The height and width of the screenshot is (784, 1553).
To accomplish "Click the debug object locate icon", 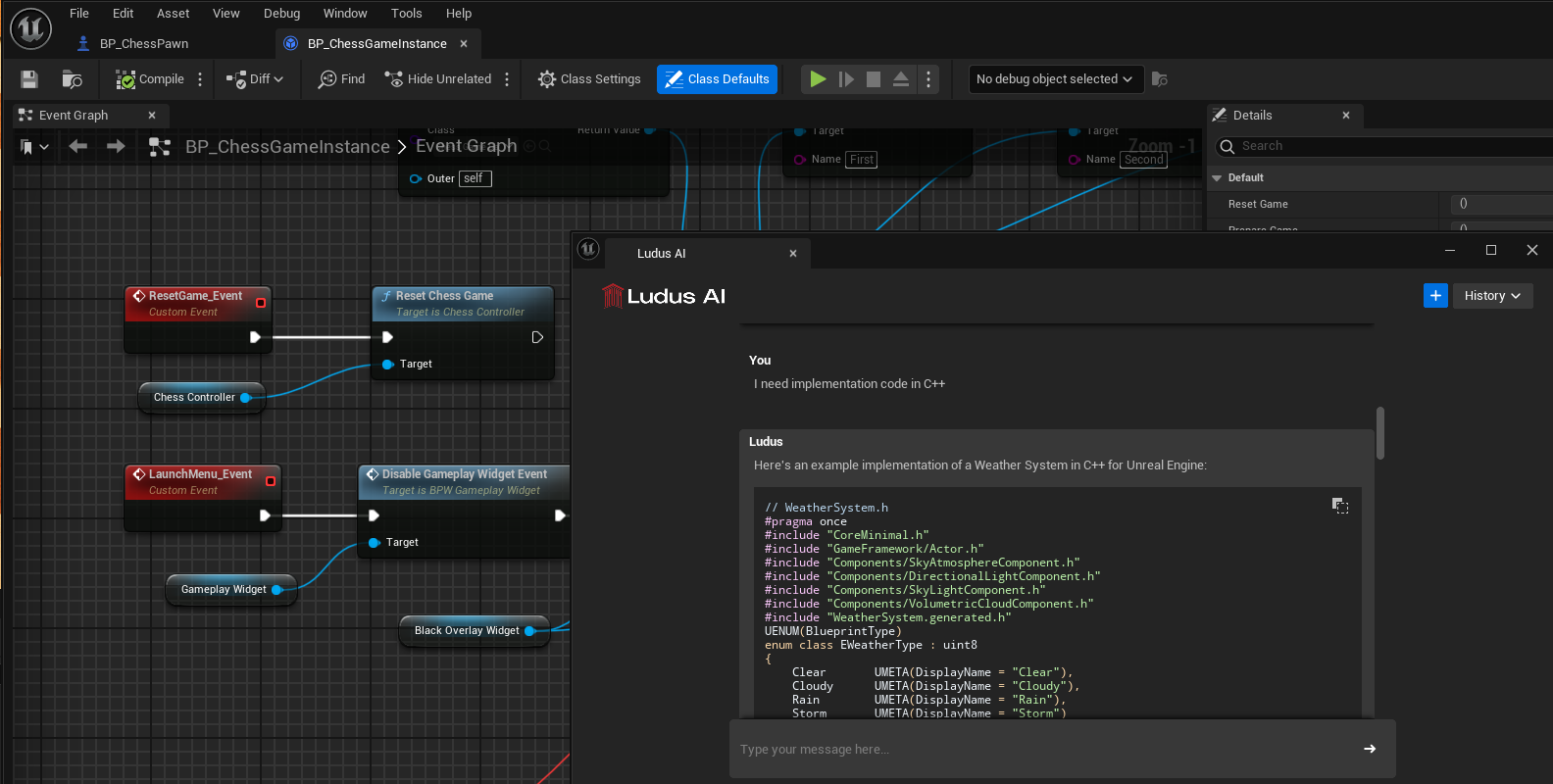I will point(1159,79).
